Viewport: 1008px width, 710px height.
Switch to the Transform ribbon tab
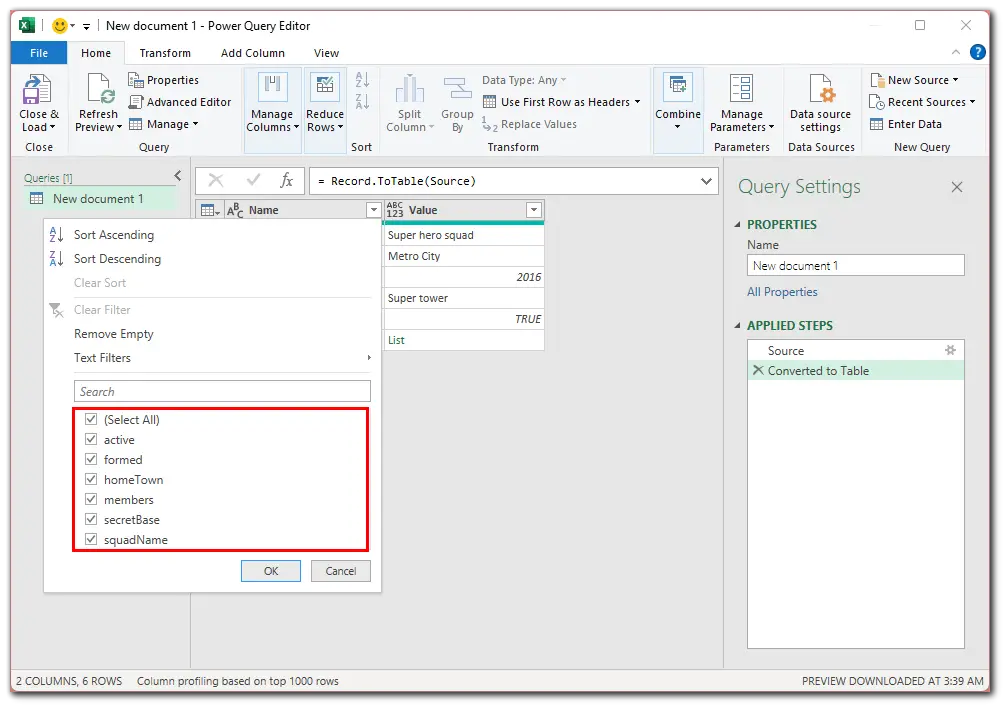165,53
